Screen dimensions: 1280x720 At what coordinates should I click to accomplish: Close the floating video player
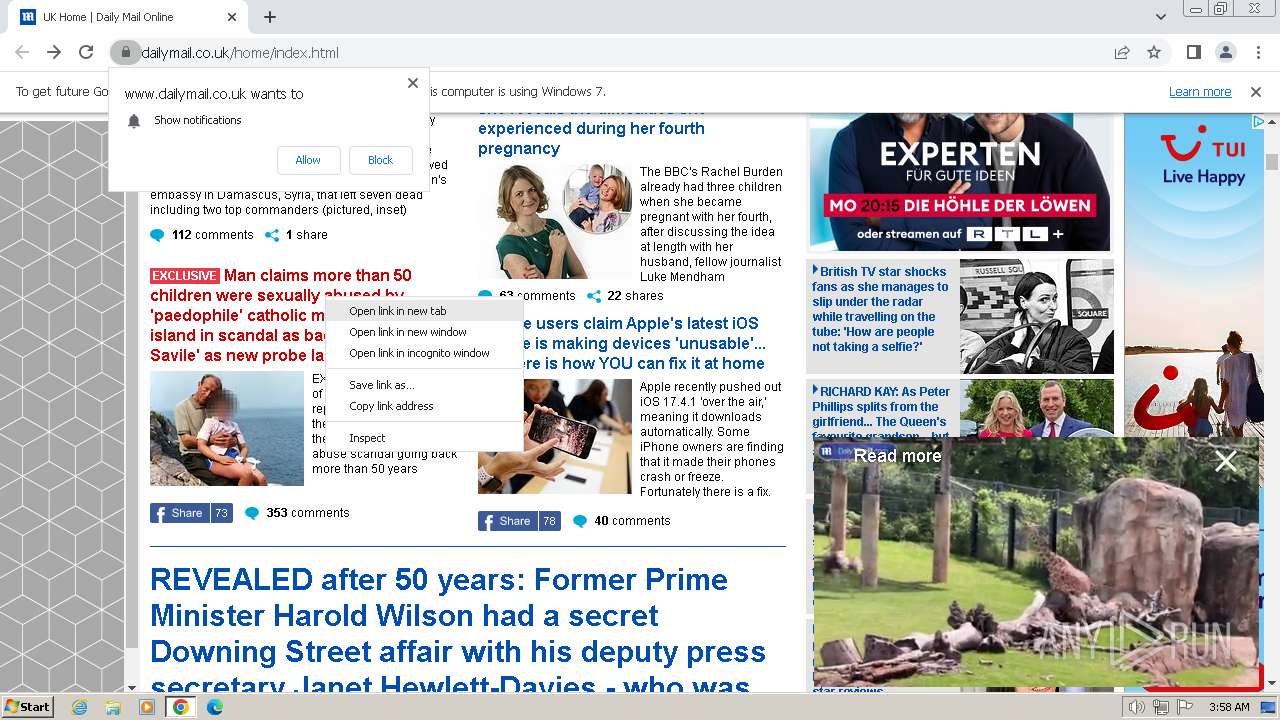[1225, 461]
